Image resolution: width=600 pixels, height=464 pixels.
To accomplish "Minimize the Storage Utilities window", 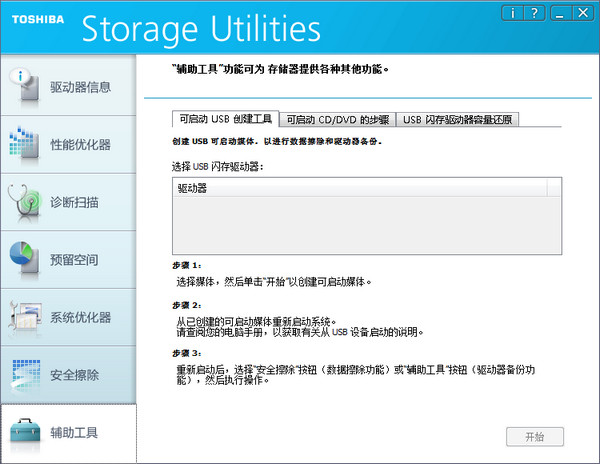I will [x=560, y=12].
